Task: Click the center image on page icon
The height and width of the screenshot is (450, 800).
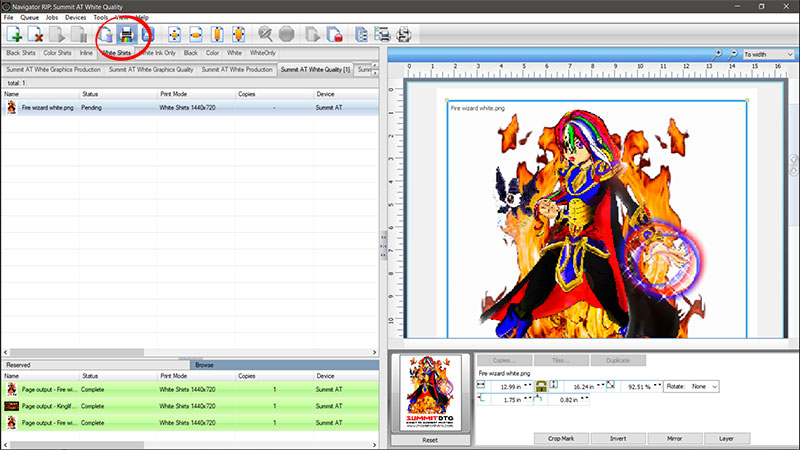Action: [174, 34]
